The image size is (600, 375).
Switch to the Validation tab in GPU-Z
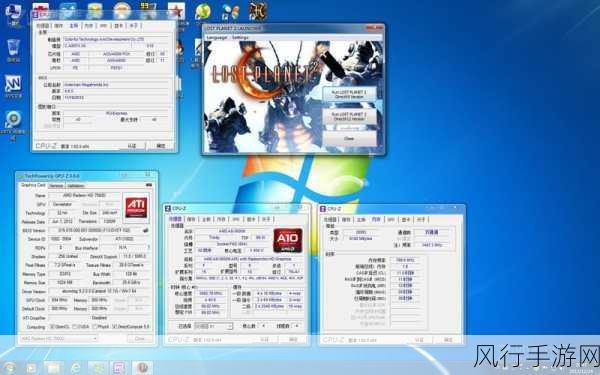coord(76,186)
